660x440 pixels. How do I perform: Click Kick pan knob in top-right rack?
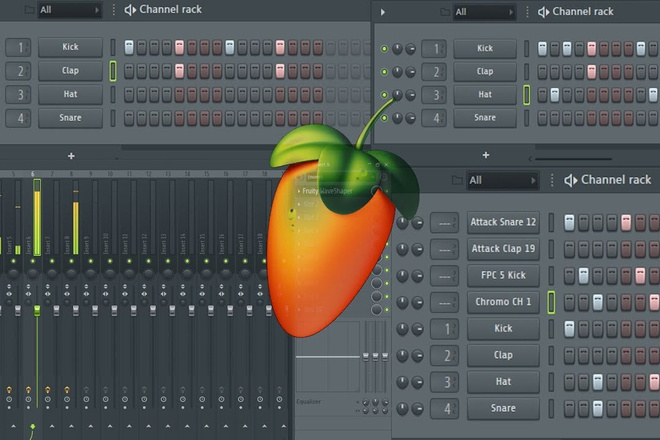coord(397,49)
